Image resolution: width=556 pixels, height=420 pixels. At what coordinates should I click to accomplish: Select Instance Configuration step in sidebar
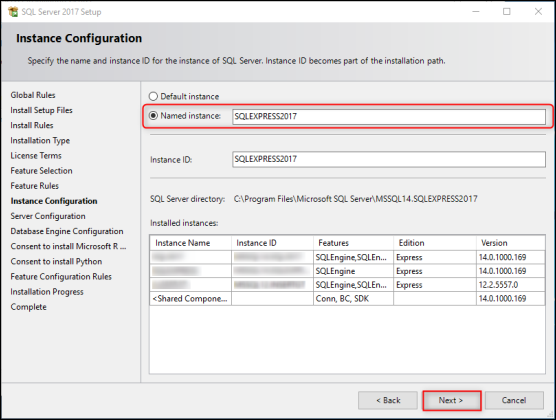click(54, 201)
